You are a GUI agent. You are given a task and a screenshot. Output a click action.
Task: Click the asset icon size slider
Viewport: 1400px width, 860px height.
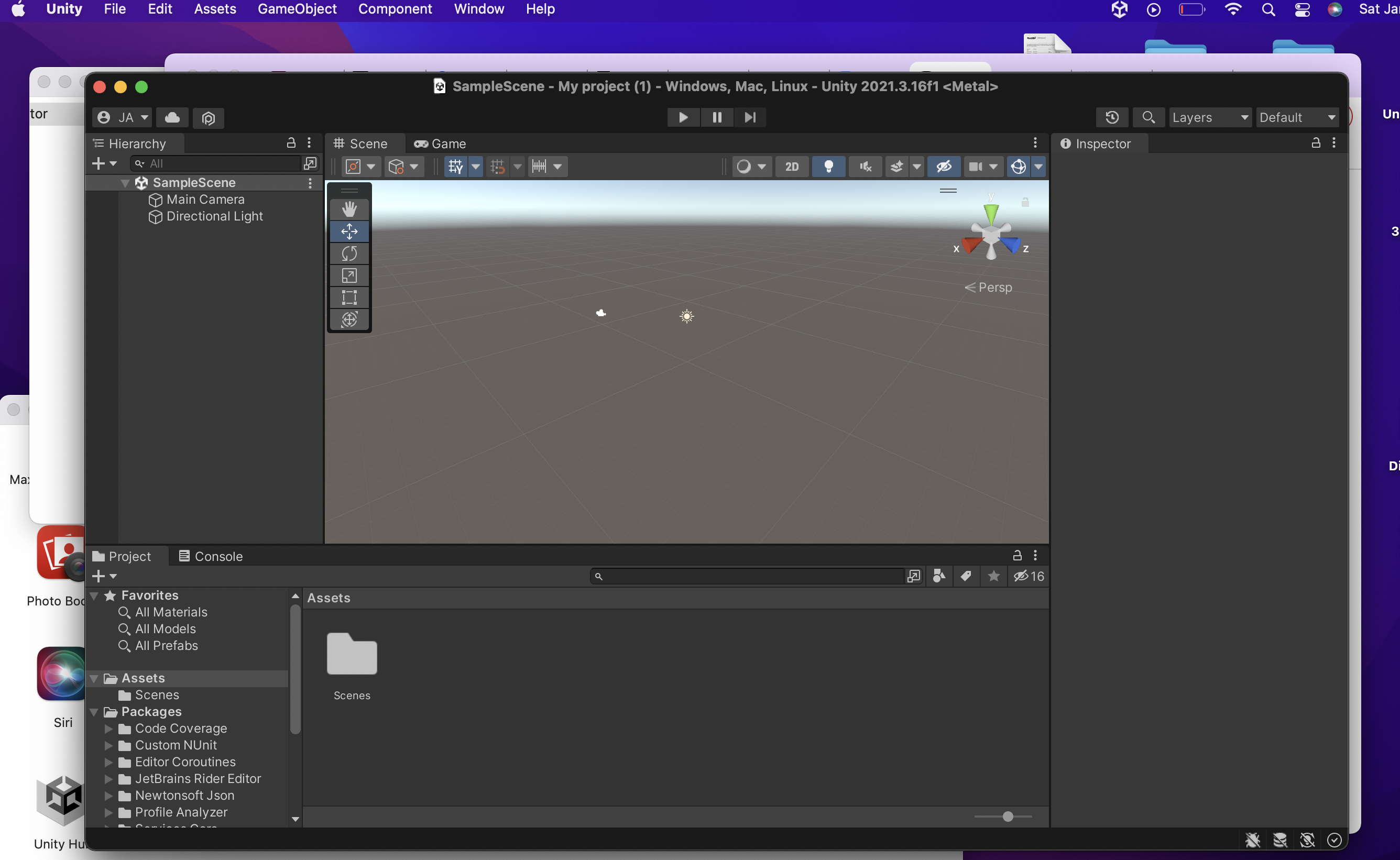click(x=1003, y=817)
